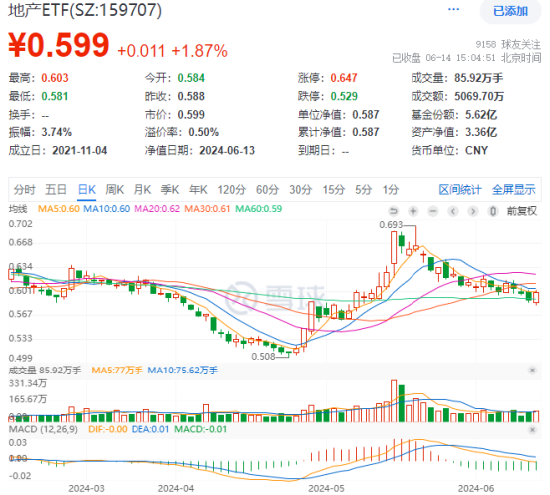
Task: Click the 资产净值 3.36亿 value
Action: pyautogui.click(x=481, y=132)
